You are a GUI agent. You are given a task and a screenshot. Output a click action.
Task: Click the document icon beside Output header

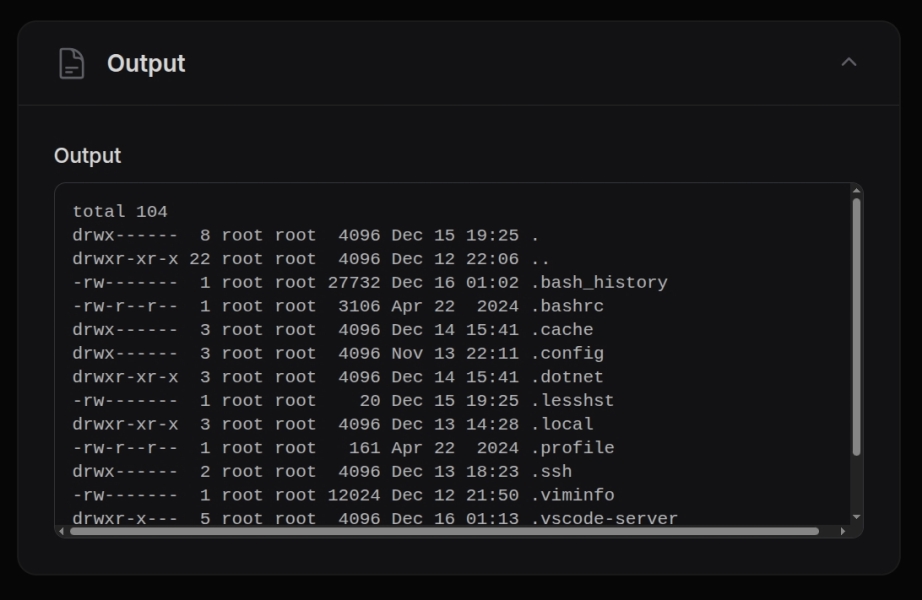click(70, 63)
